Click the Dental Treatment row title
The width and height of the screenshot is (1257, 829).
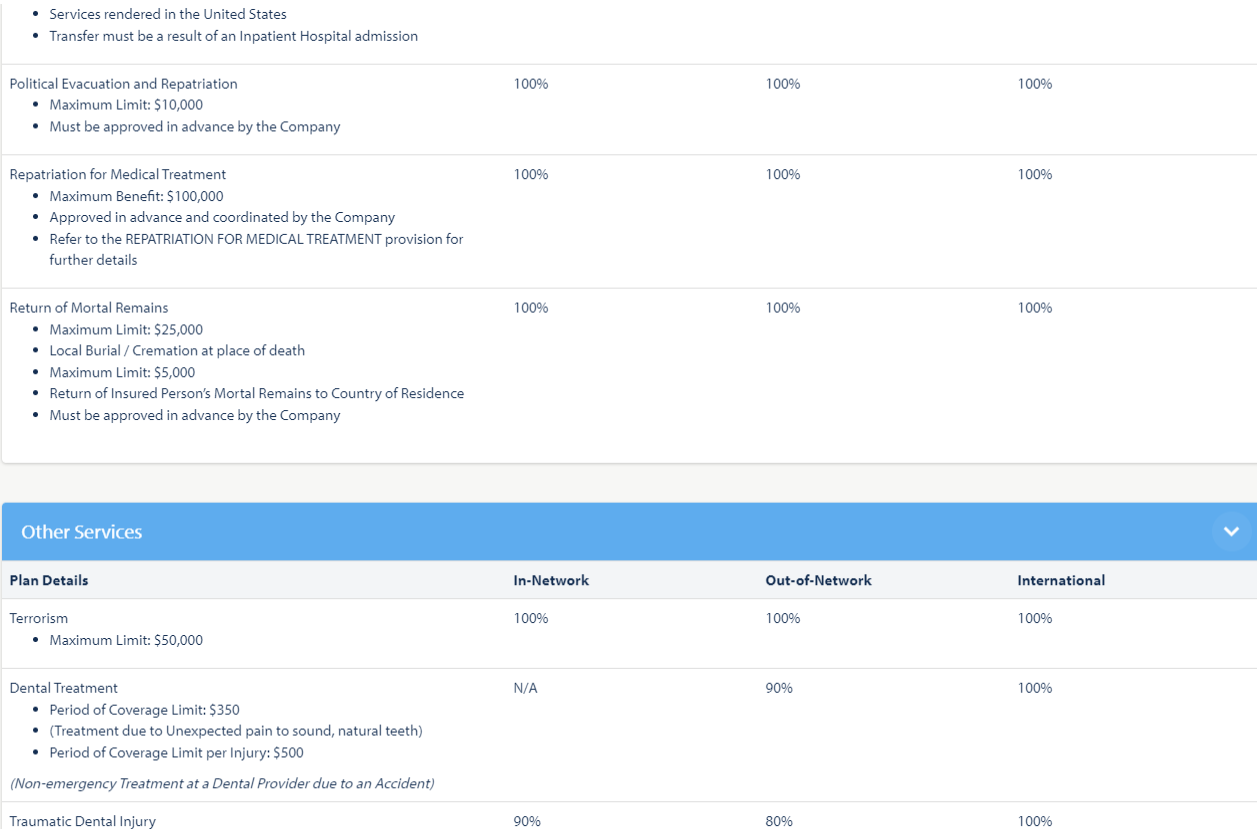coord(64,688)
